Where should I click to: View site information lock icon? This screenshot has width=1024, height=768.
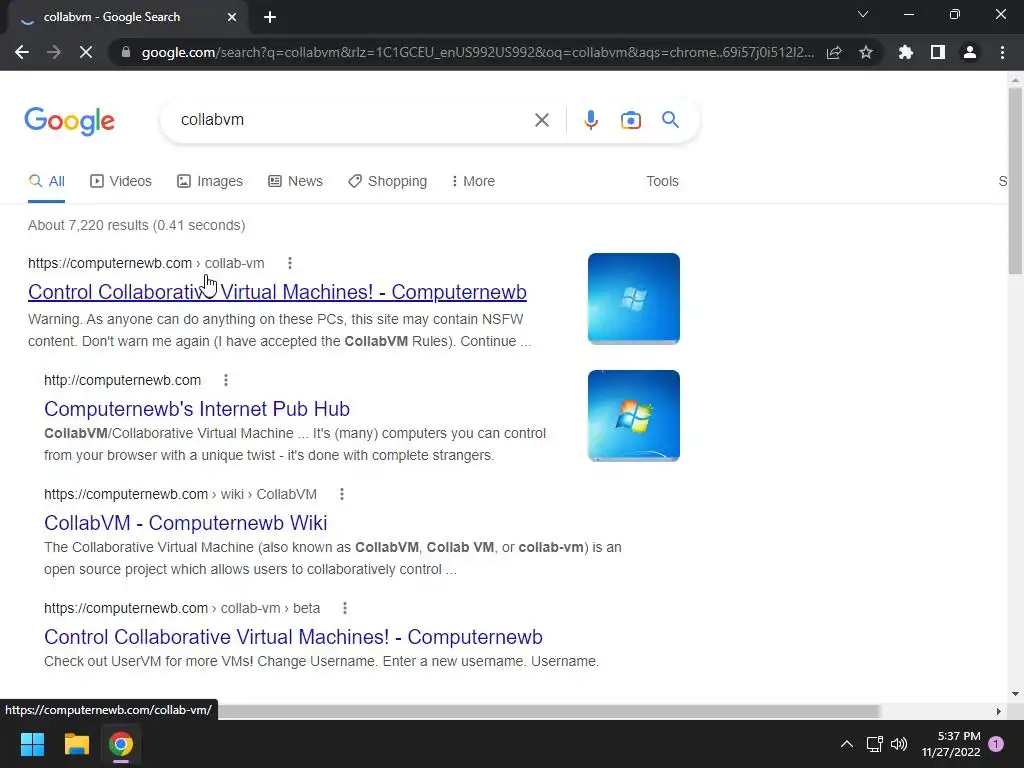126,52
